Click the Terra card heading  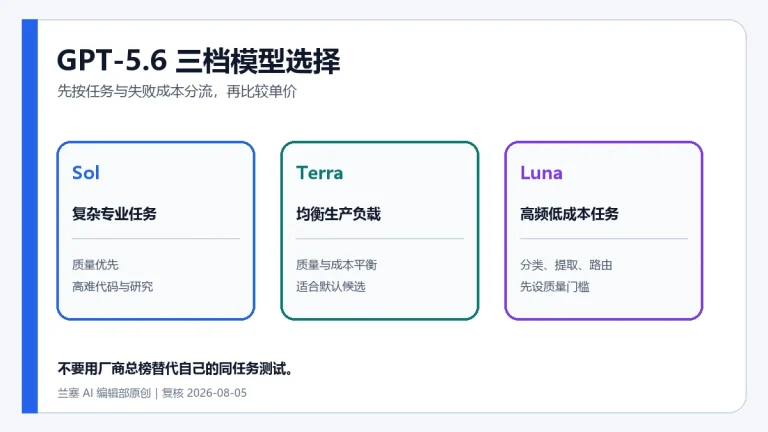tap(319, 173)
